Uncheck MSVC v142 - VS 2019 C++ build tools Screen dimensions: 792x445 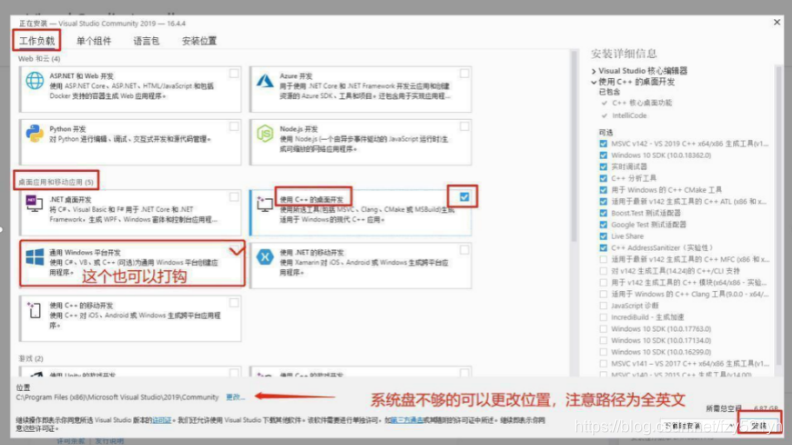pos(603,143)
